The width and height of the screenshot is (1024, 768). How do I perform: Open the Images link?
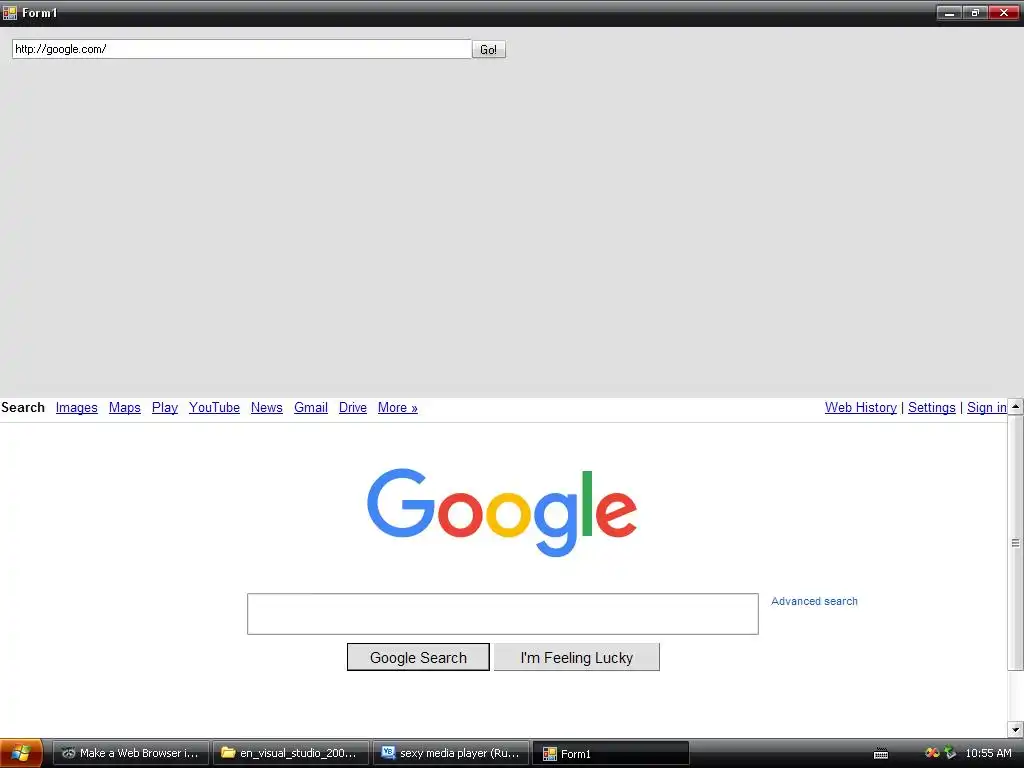click(76, 408)
